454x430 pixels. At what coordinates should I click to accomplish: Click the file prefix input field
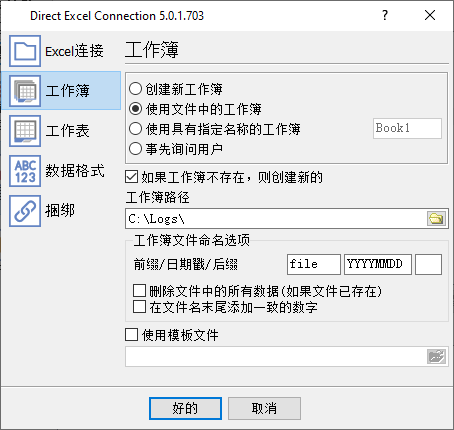point(314,264)
